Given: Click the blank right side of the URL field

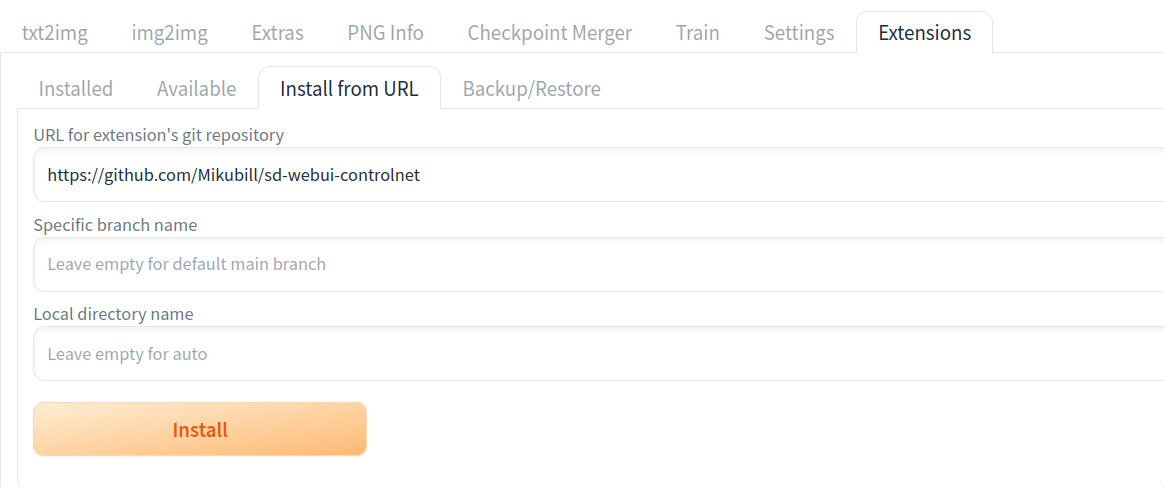Looking at the screenshot, I should coord(800,175).
